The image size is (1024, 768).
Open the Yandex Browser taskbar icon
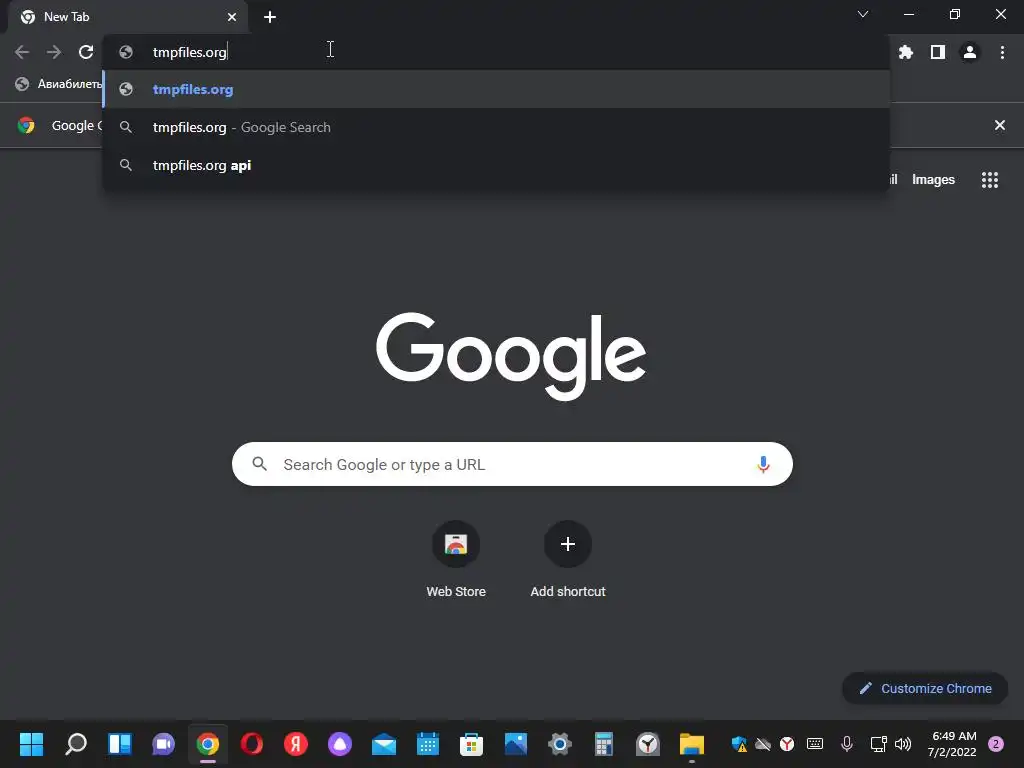648,744
